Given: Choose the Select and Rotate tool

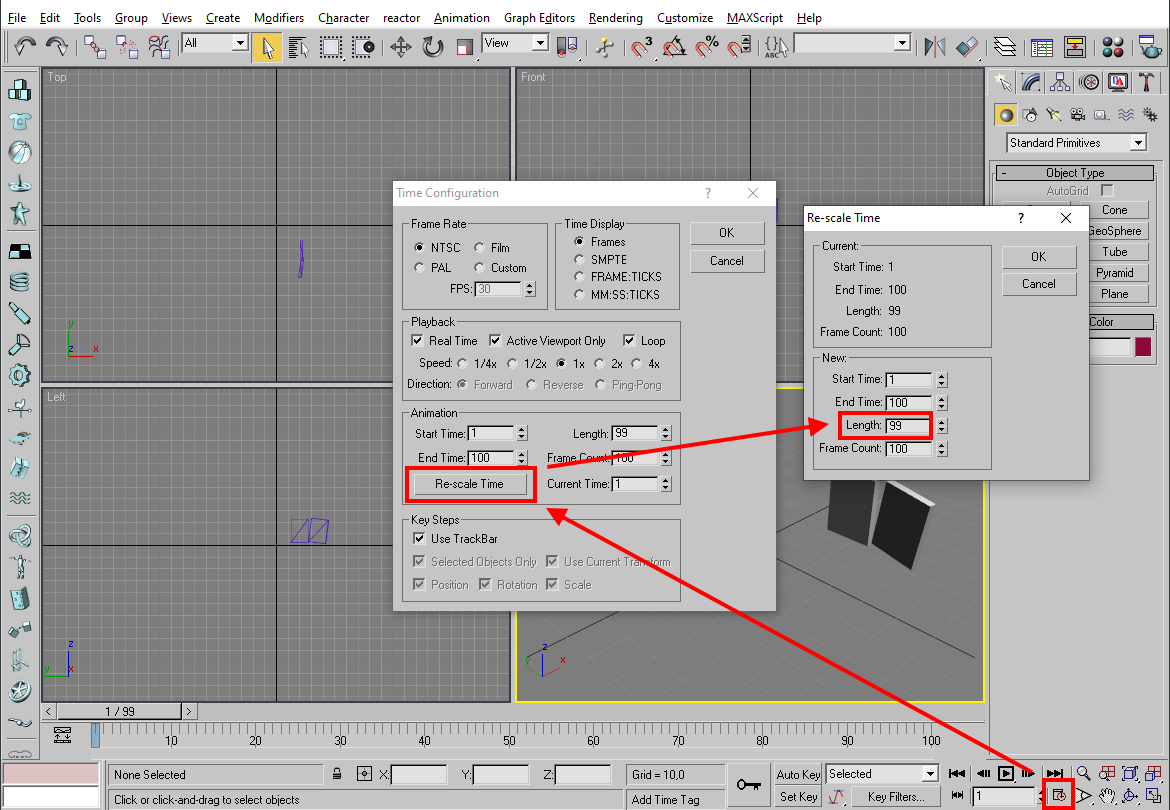Looking at the screenshot, I should tap(433, 47).
